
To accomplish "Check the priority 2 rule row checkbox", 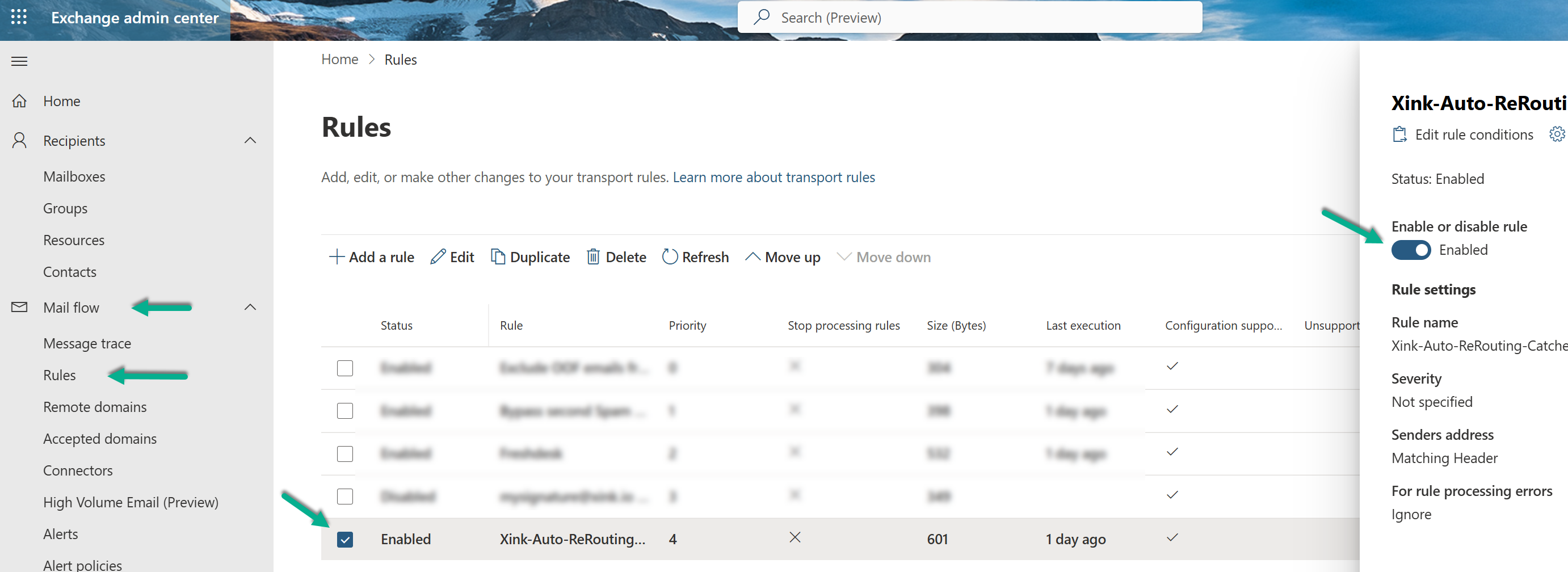I will coord(345,454).
